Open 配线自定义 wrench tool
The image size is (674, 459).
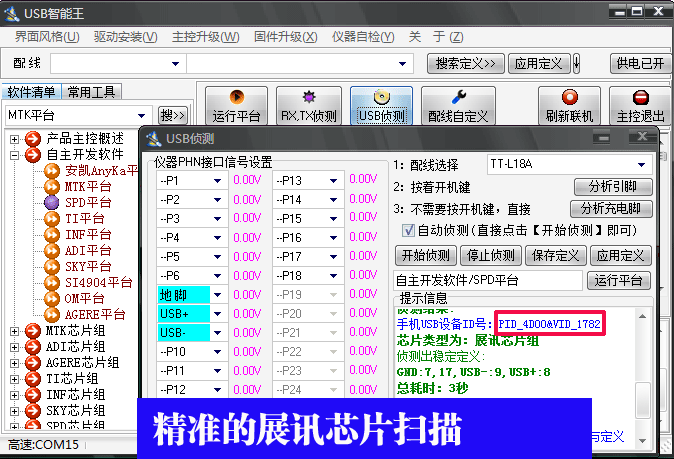point(458,106)
